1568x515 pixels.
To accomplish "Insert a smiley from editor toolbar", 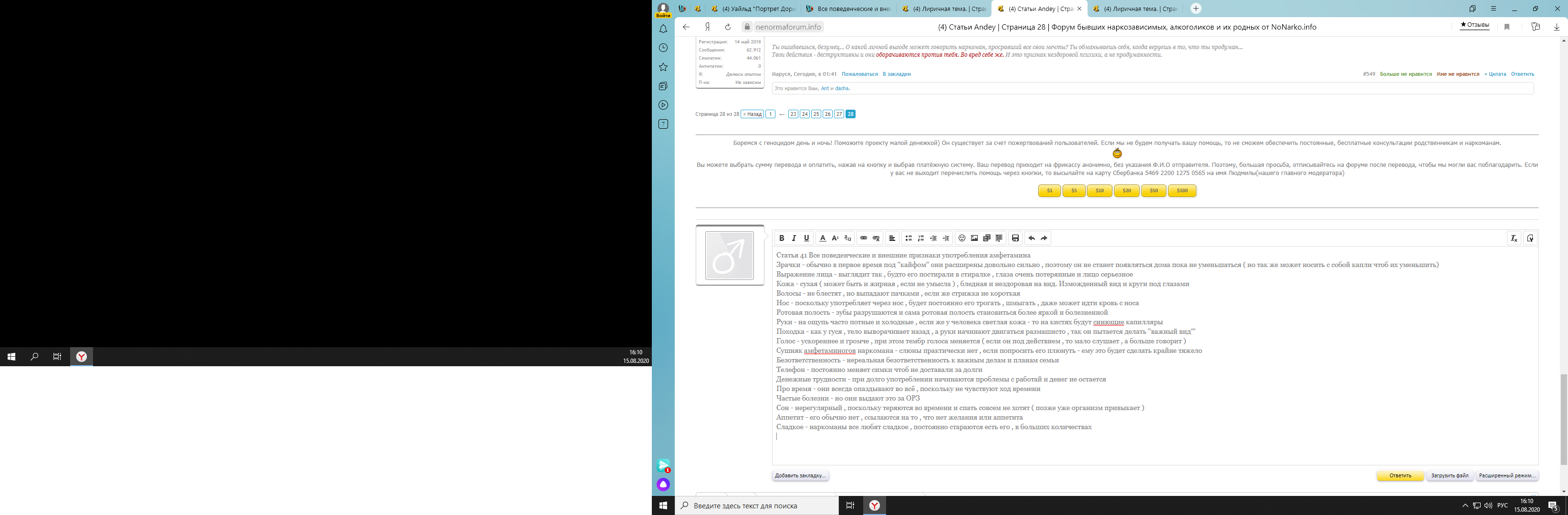I will pyautogui.click(x=962, y=238).
